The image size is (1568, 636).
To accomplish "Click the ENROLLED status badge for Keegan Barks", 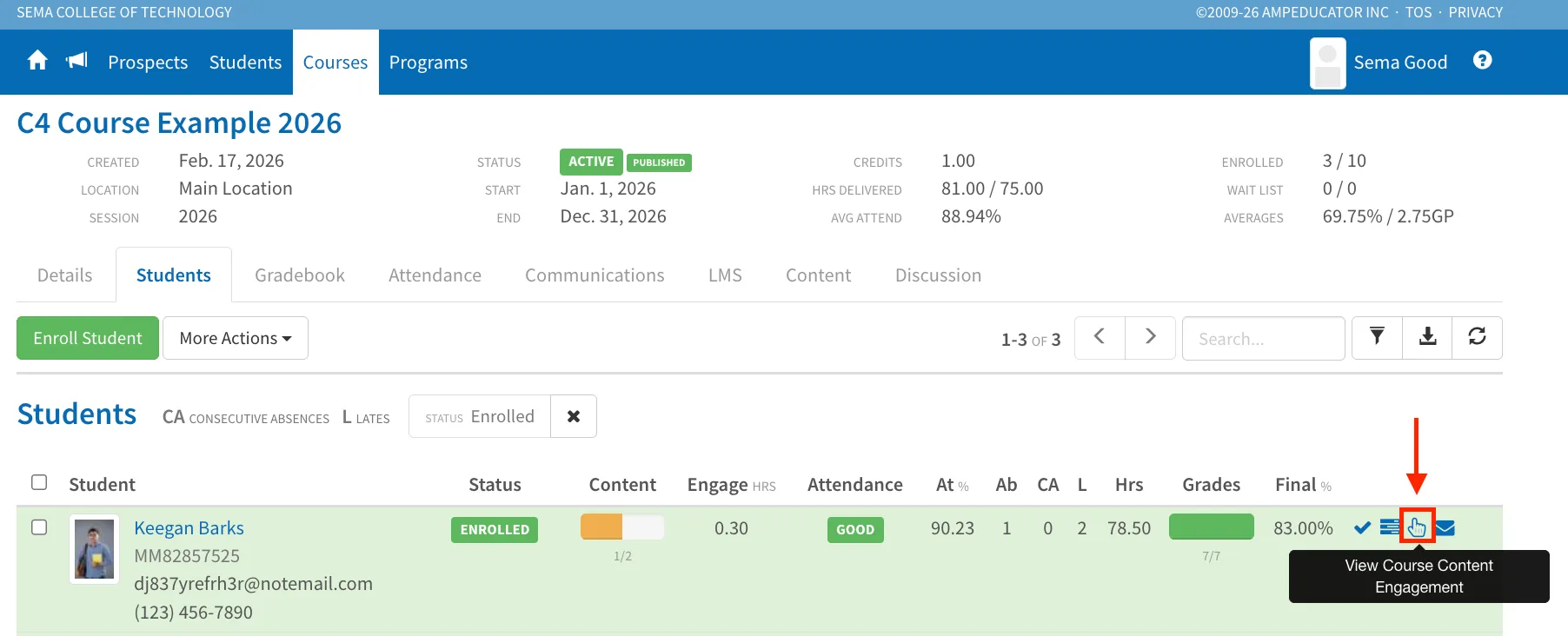I will click(x=495, y=530).
